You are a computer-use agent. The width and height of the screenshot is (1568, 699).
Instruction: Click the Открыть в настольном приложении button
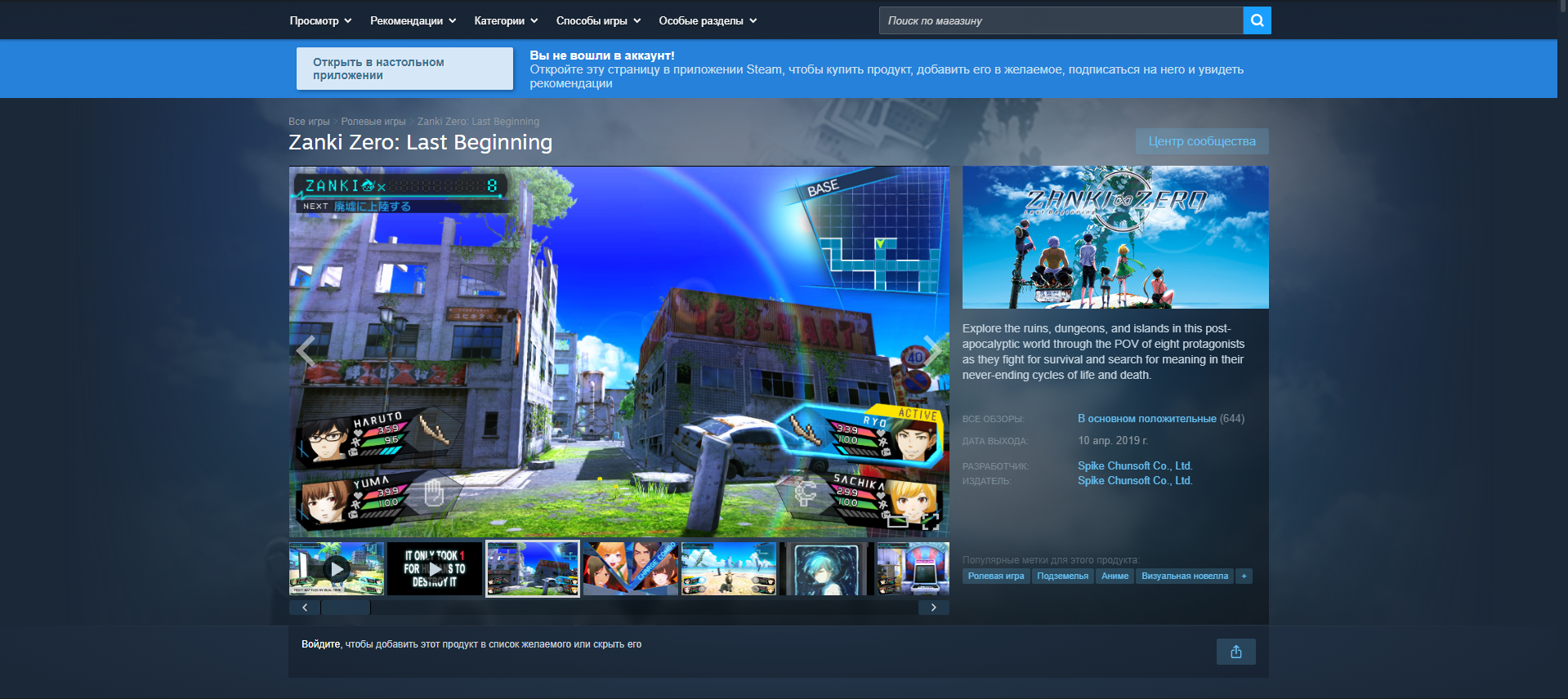tap(404, 69)
